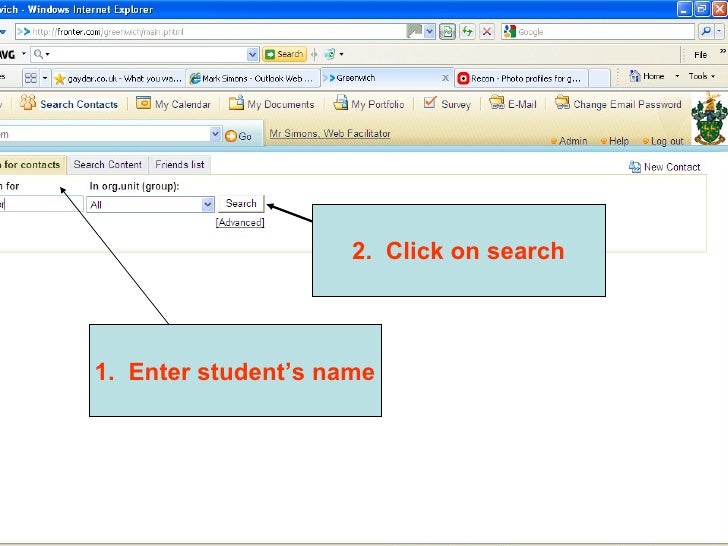The image size is (728, 546).
Task: Select the Search Content tab
Action: (x=107, y=164)
